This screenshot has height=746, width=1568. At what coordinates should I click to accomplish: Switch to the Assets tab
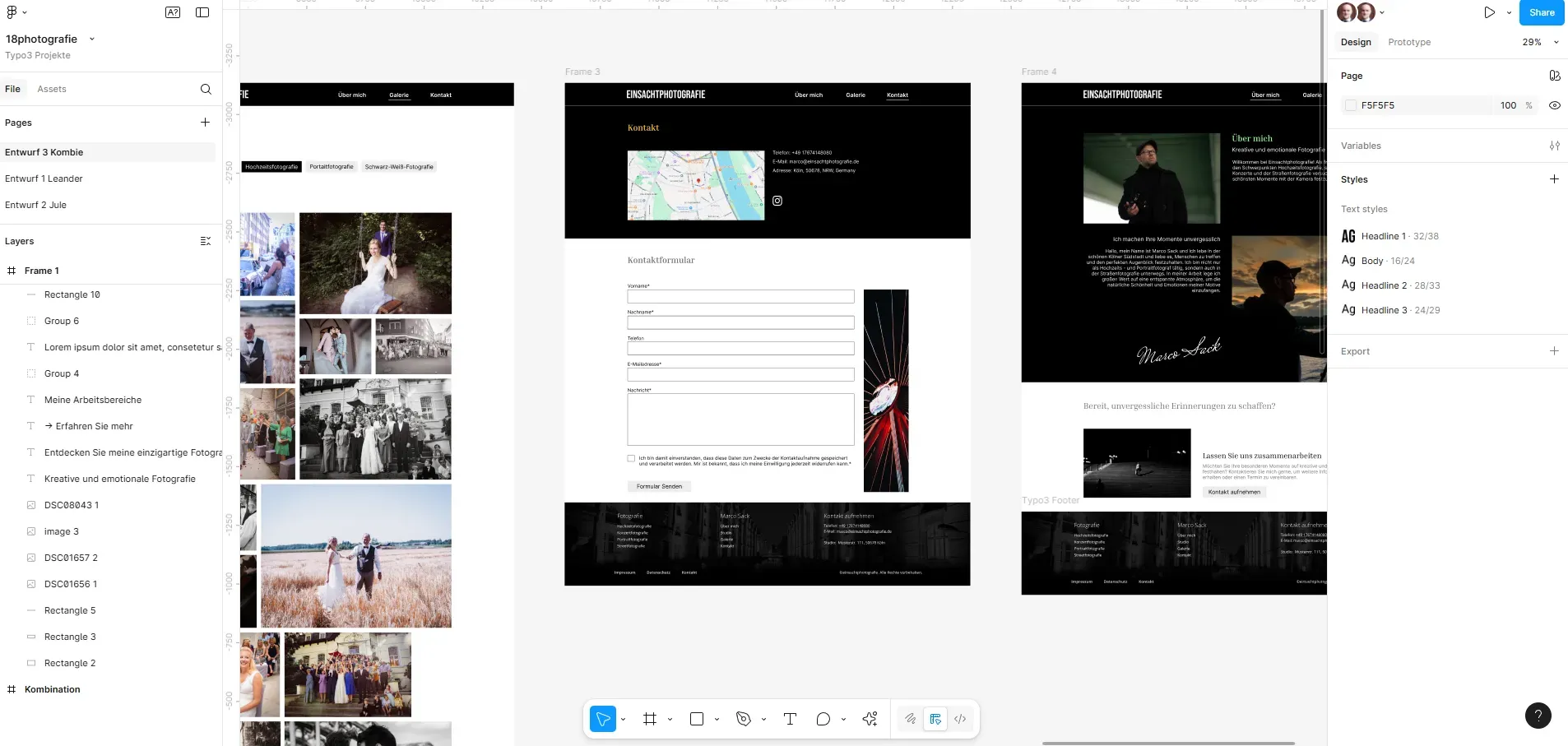pos(52,89)
